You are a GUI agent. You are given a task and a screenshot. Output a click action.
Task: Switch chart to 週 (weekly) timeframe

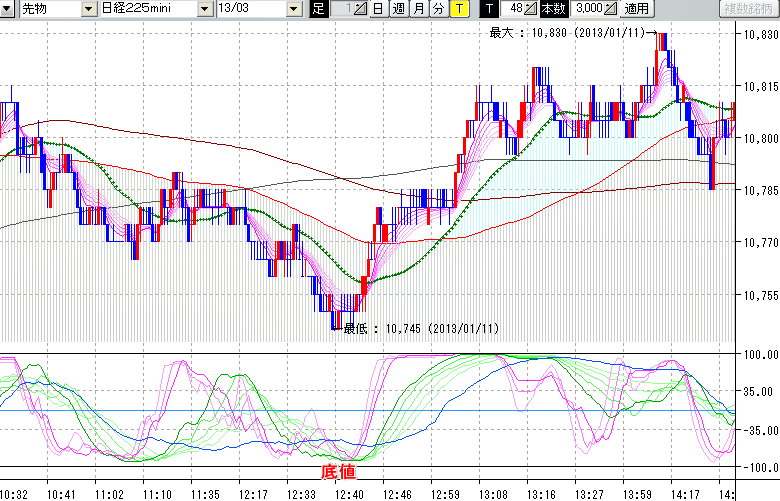click(x=398, y=9)
